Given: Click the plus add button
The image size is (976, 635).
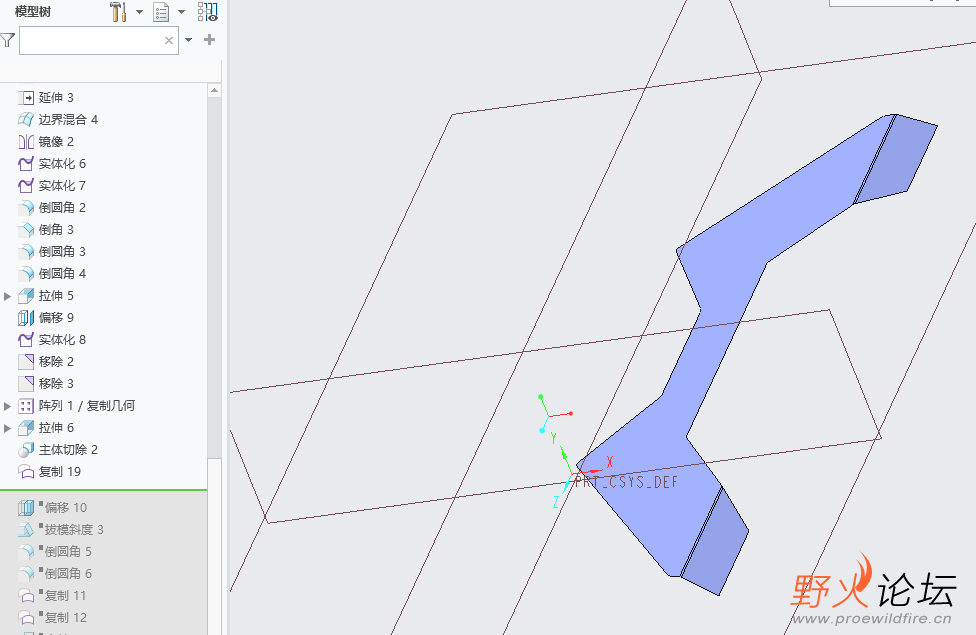Looking at the screenshot, I should click(210, 40).
